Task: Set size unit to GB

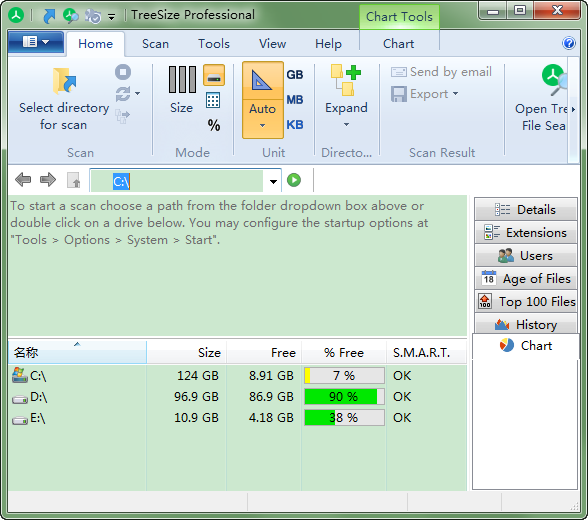Action: click(295, 75)
